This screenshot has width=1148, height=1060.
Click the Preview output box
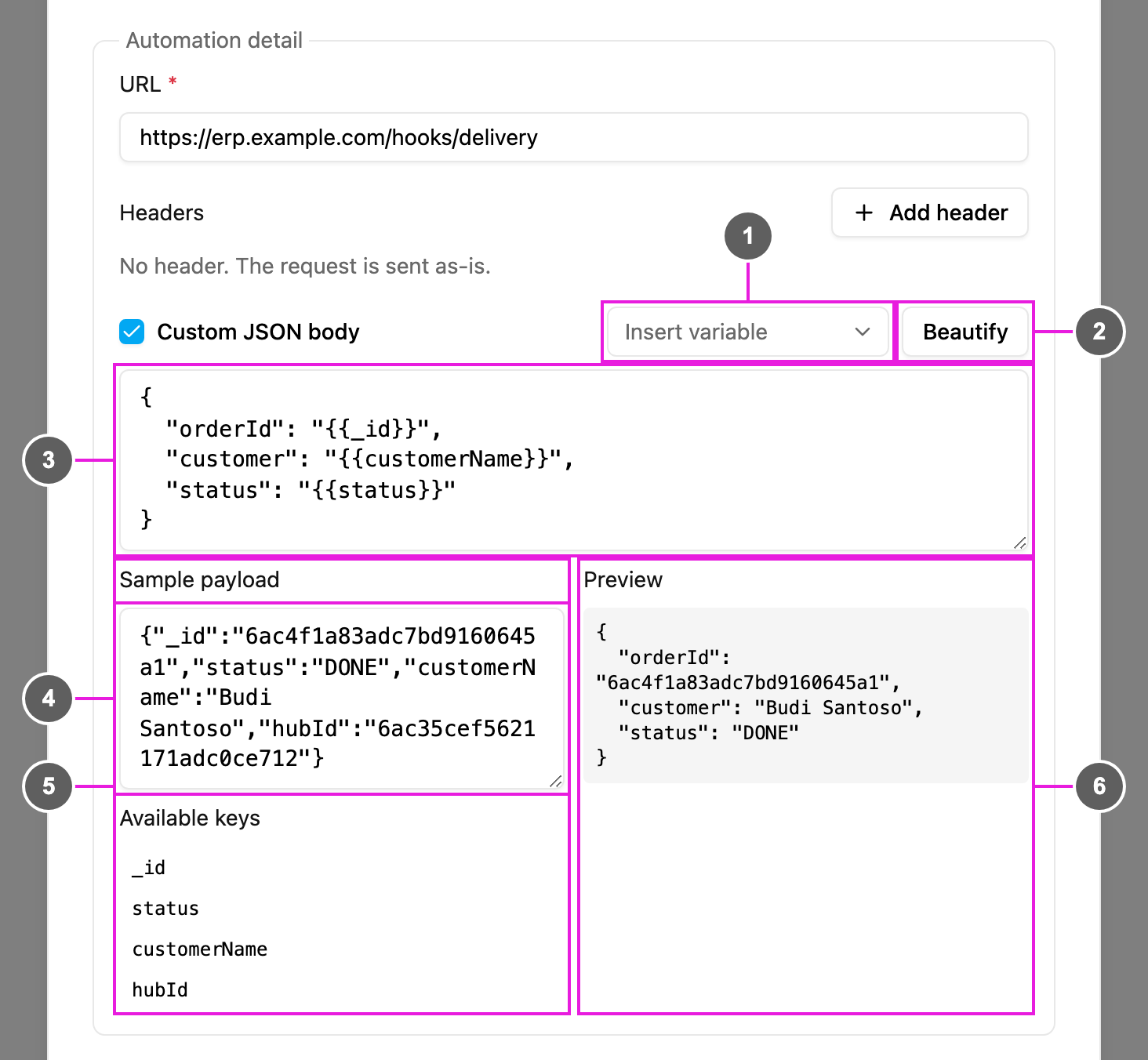pos(805,695)
